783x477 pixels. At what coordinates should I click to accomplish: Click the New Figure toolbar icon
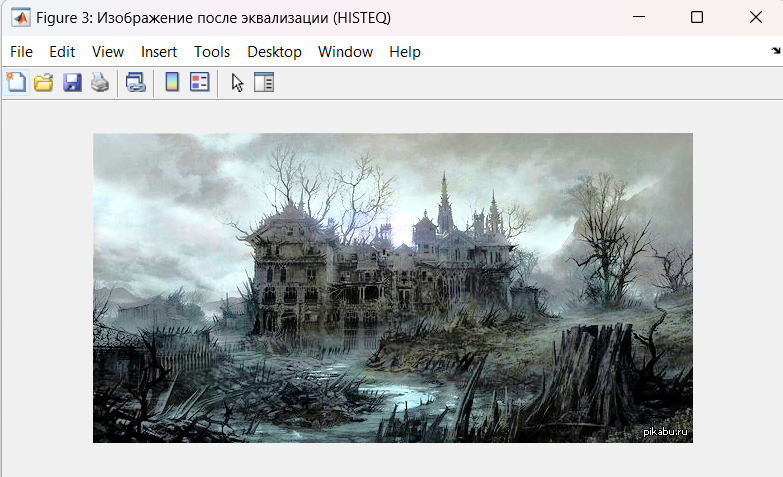[x=16, y=82]
